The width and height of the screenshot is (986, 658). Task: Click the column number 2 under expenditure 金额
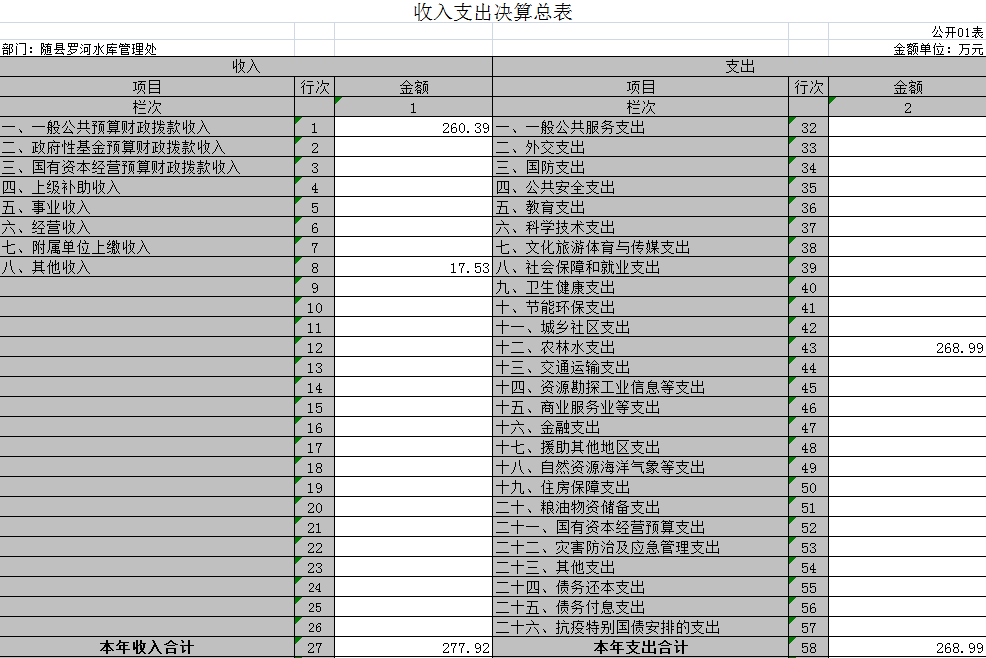[x=907, y=108]
